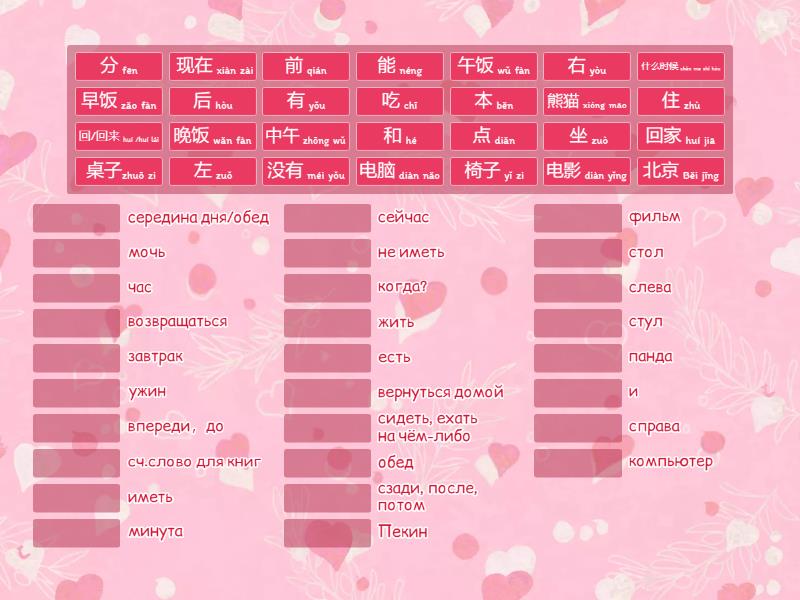The height and width of the screenshot is (600, 800).
Task: Select the 没有 méi yǒu tile
Action: [306, 171]
